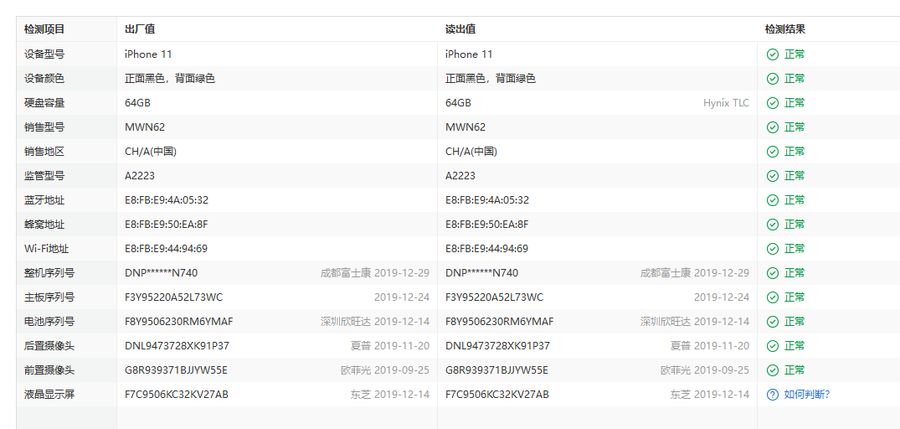Viewport: 900px width, 429px height.
Task: Select the 销售地区 row label
Action: click(x=44, y=152)
